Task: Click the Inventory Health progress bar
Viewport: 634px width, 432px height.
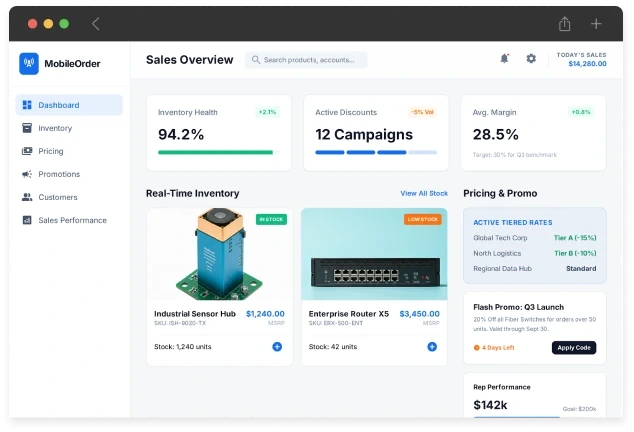Action: click(218, 152)
